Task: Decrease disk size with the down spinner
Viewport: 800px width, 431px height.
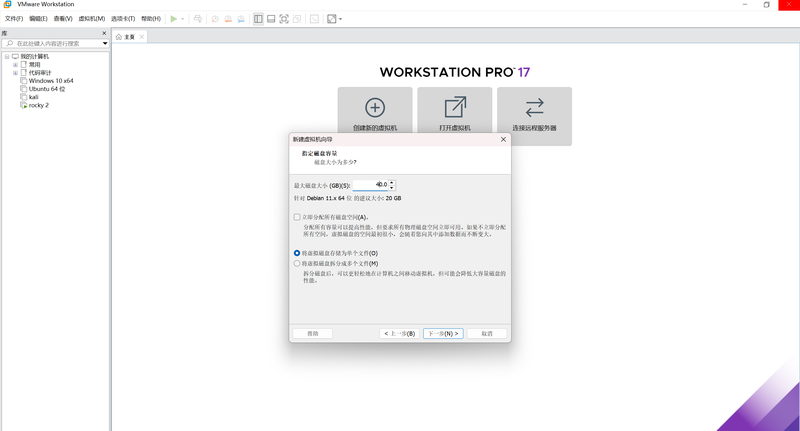Action: click(x=392, y=187)
